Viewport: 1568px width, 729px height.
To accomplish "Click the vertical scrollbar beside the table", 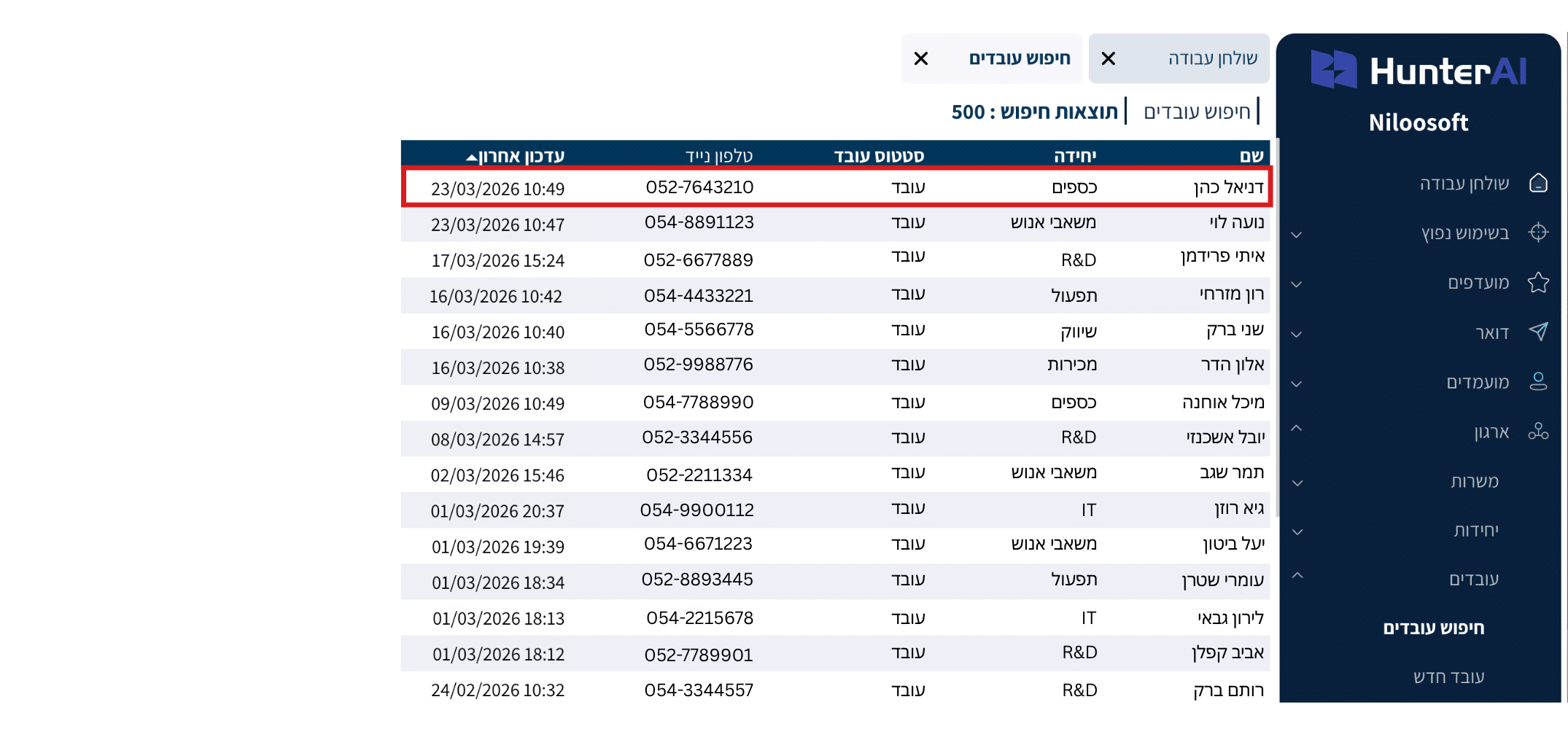I will coord(1276,328).
